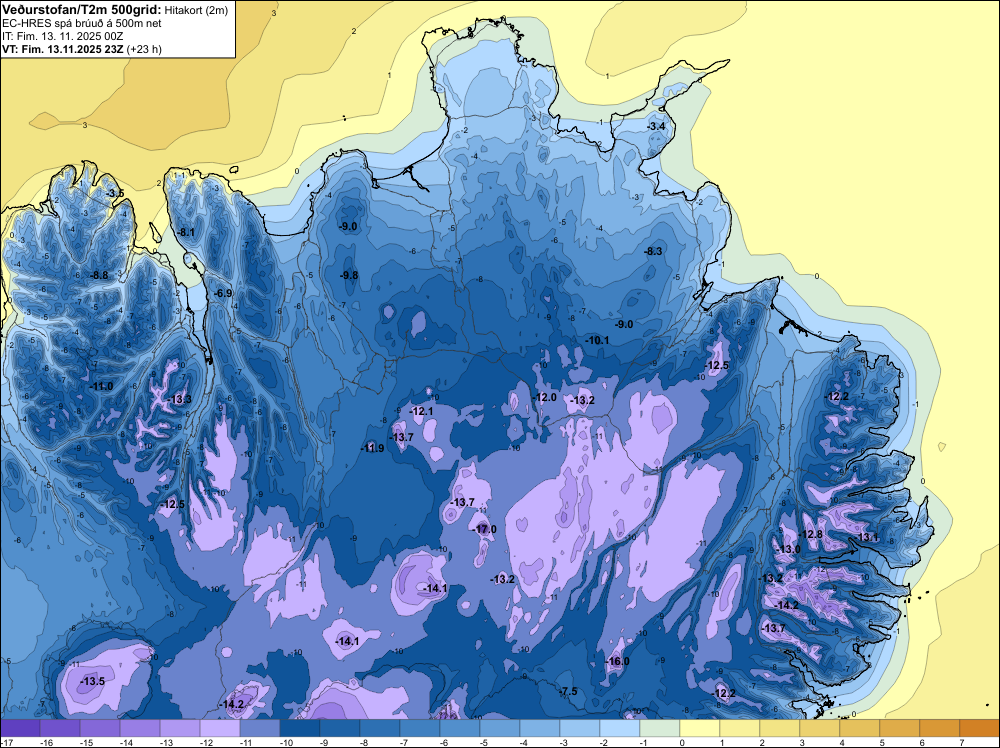Click legend scale value -12

click(x=205, y=743)
